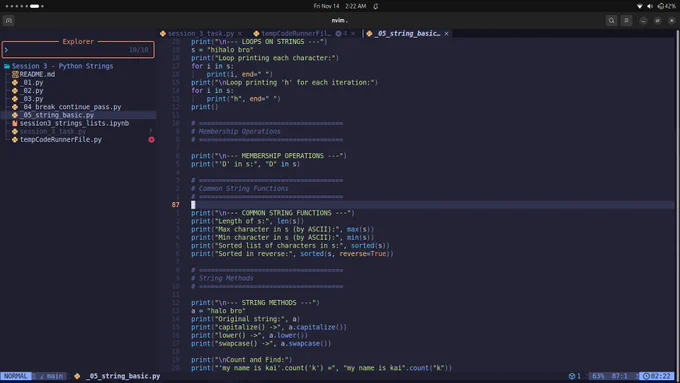Click the red error badge on tempCodeRunnerFile.py
Viewport: 680px width, 383px height.
(x=151, y=140)
